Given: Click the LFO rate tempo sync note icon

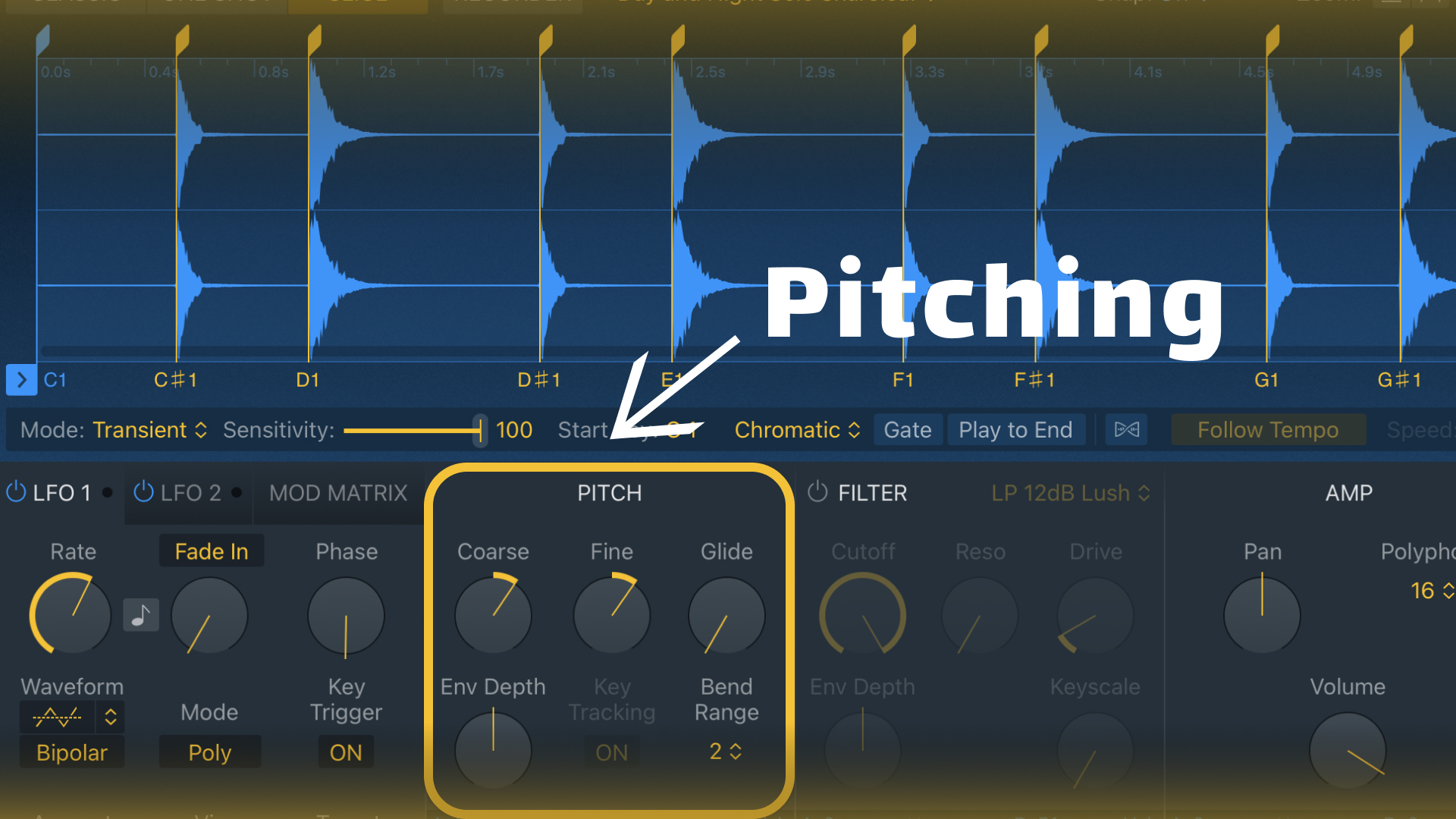Looking at the screenshot, I should click(141, 614).
